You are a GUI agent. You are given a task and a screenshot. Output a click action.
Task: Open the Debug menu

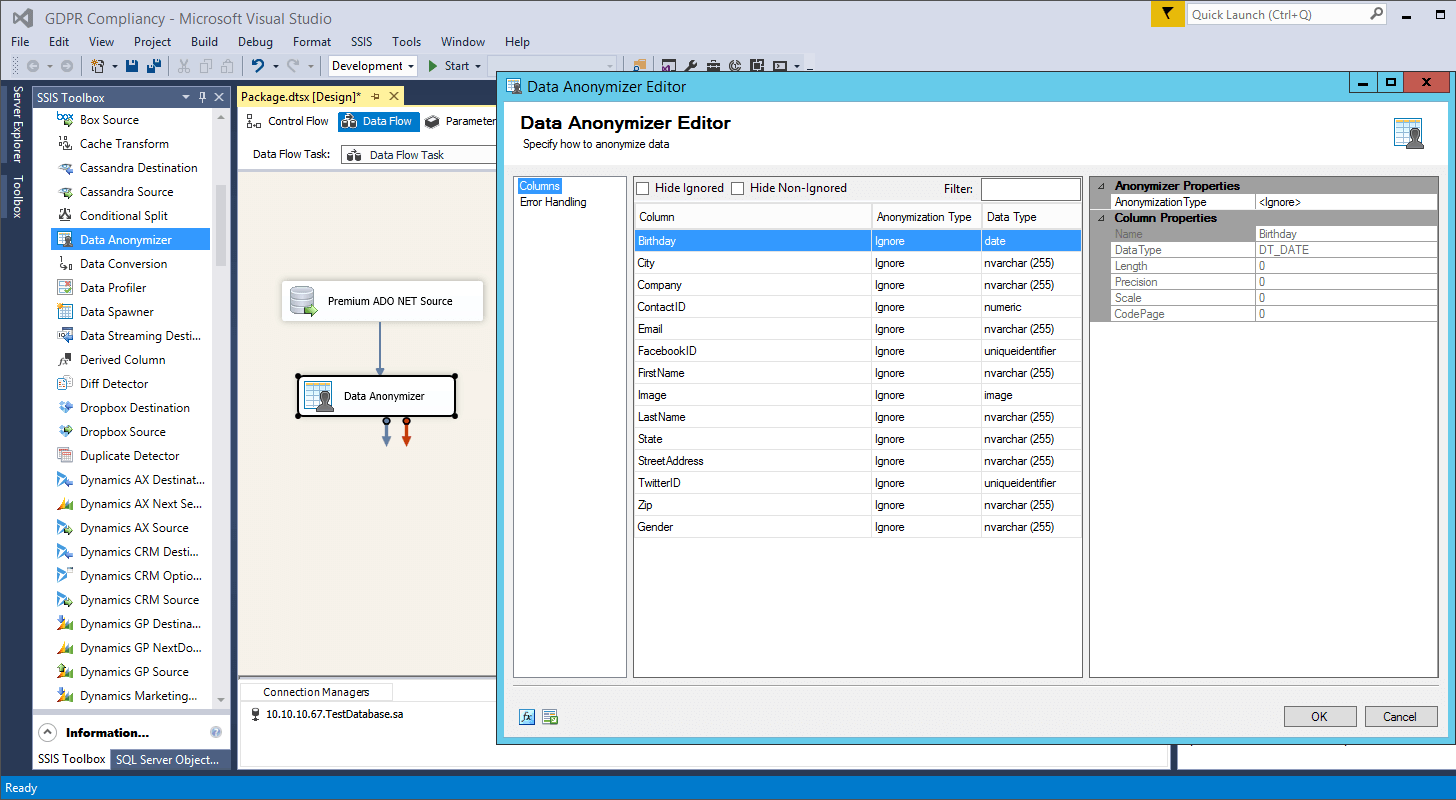[255, 42]
